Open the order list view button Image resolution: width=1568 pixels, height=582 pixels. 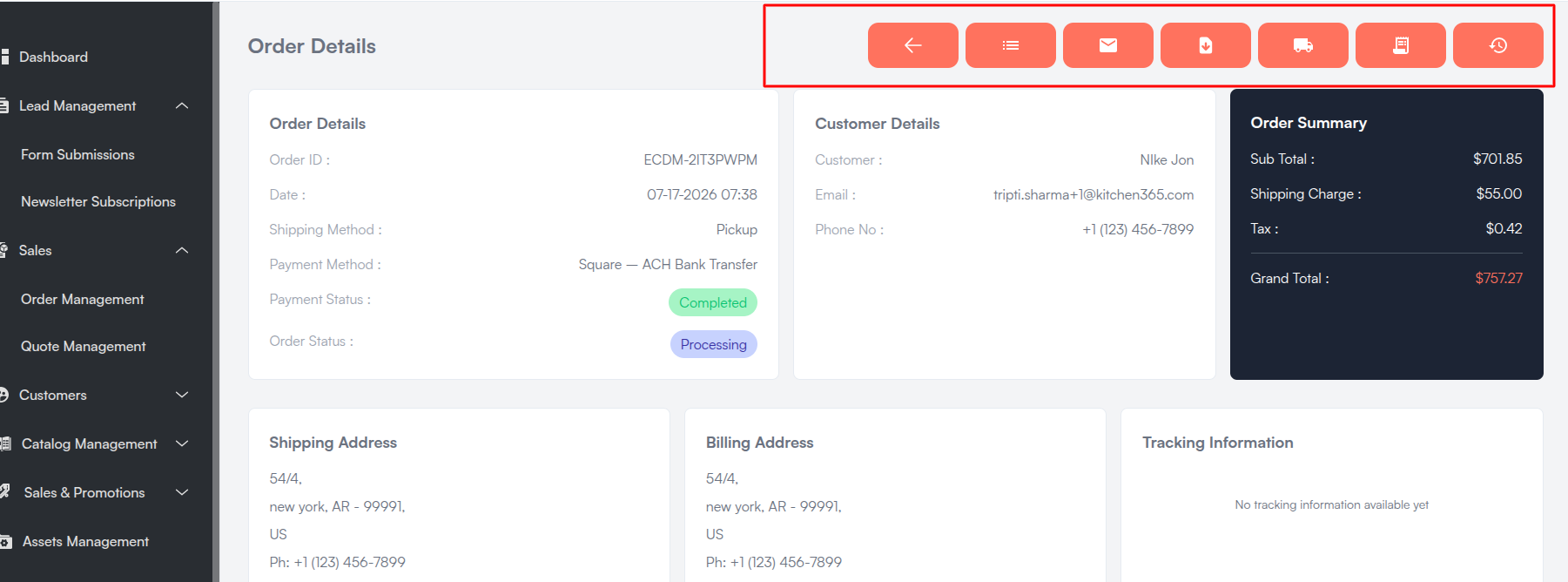pos(1010,45)
